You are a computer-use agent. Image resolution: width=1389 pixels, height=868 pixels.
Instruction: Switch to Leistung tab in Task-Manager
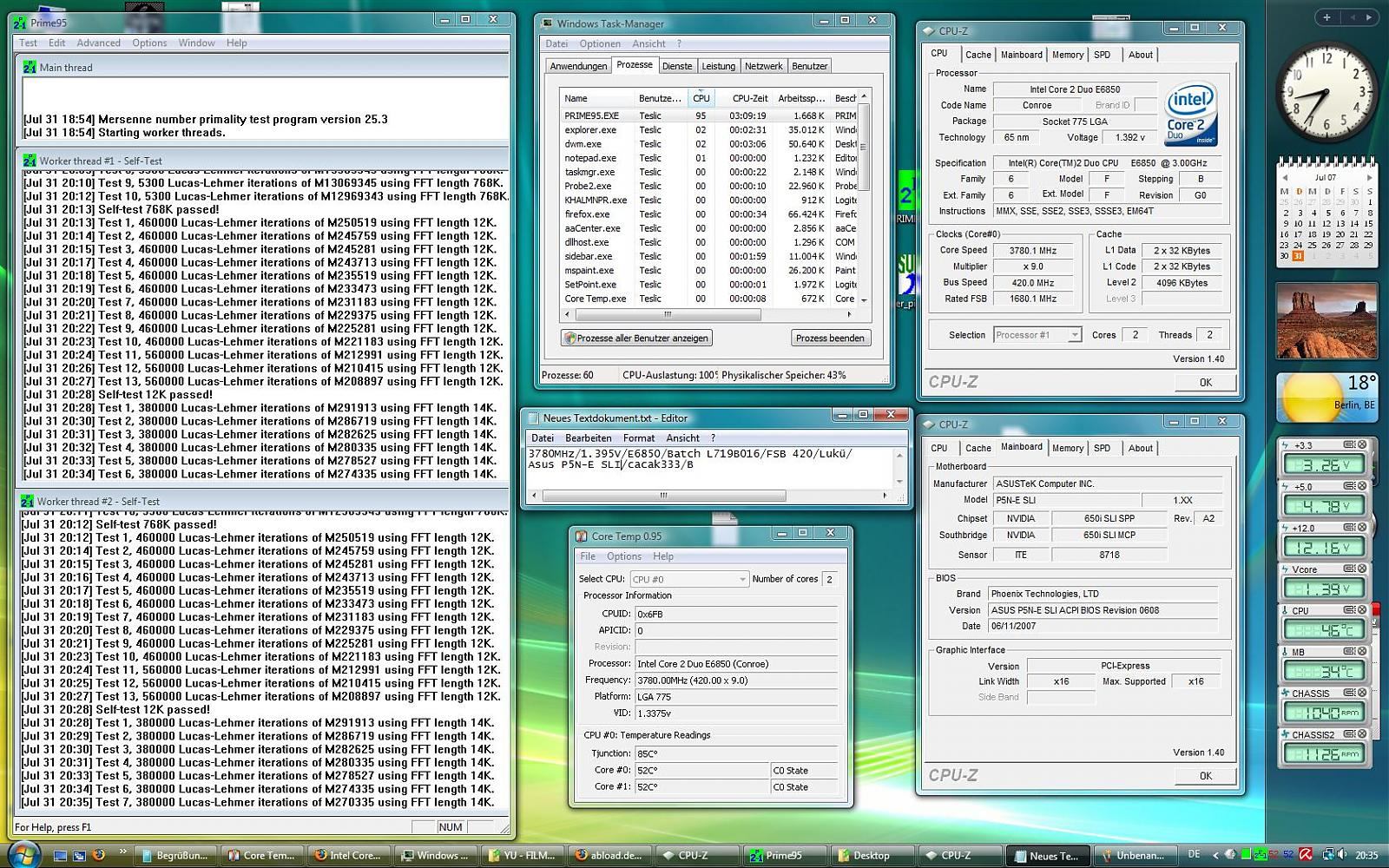click(718, 66)
